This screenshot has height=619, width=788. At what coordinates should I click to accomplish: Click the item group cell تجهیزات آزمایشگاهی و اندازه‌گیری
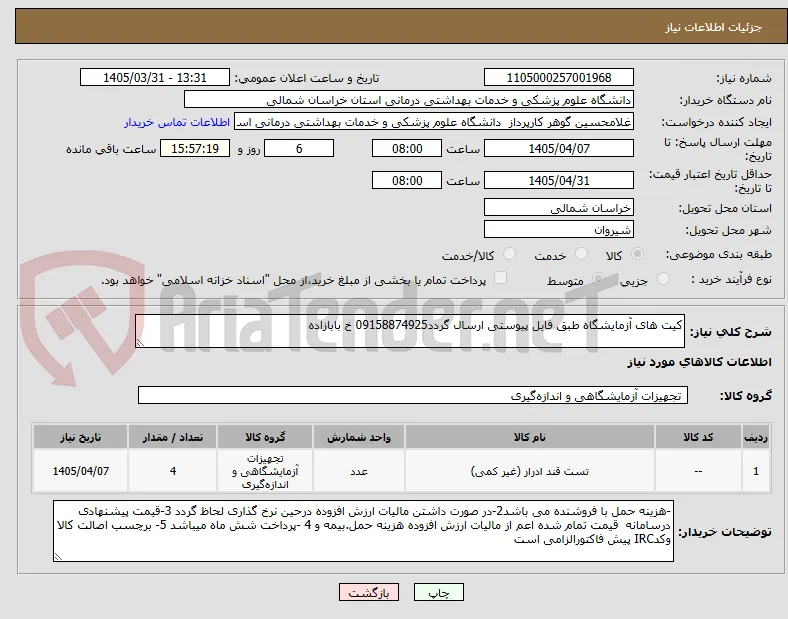point(265,471)
